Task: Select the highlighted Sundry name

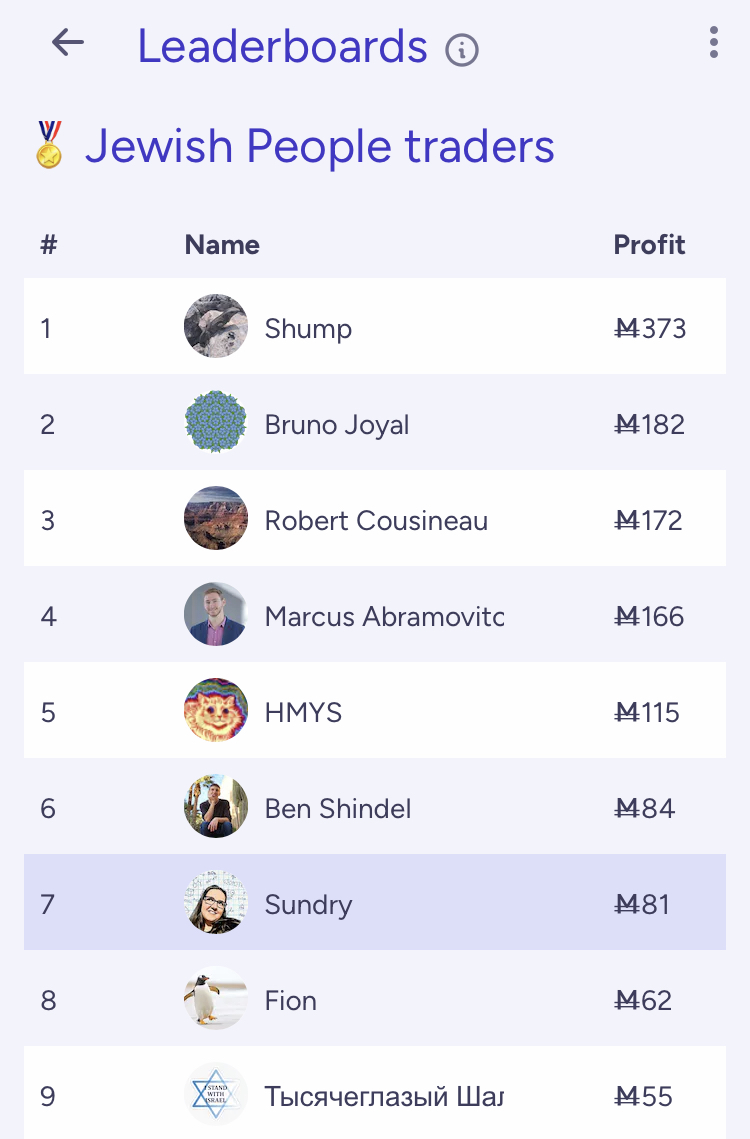Action: click(308, 905)
